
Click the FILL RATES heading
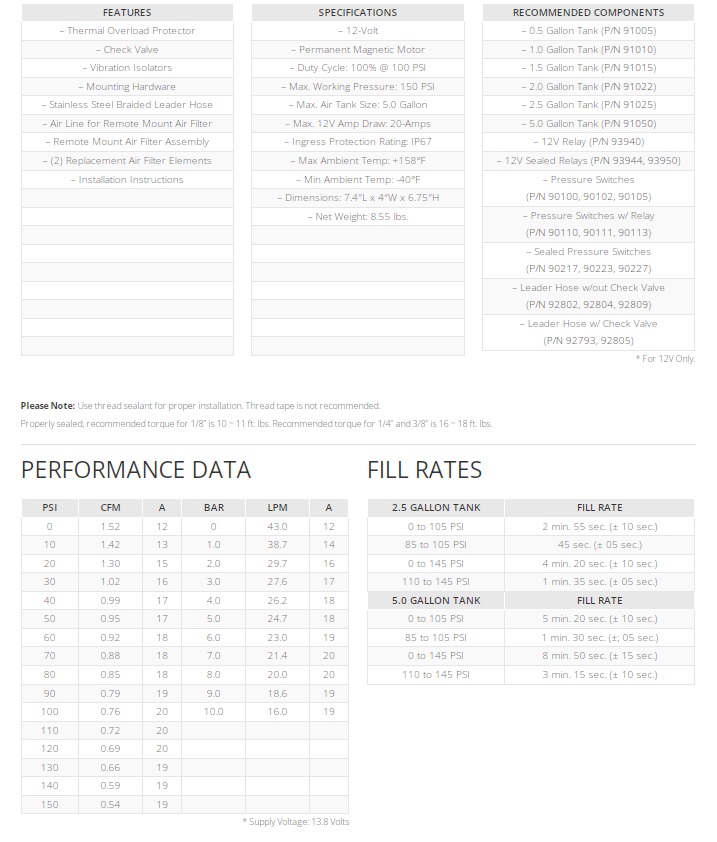pos(424,470)
